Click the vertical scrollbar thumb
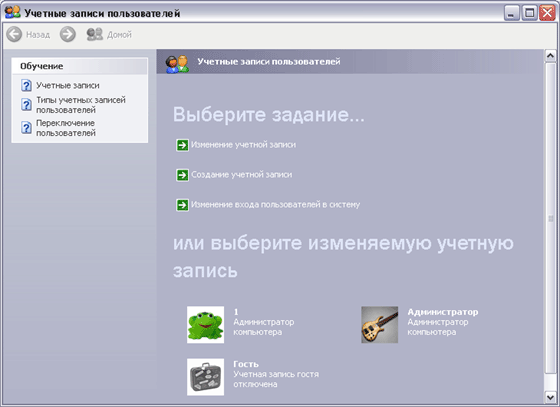The width and height of the screenshot is (560, 407). [x=550, y=218]
